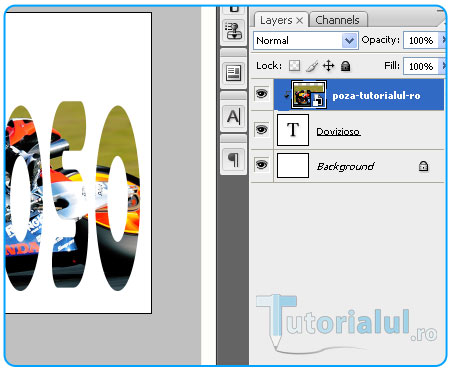This screenshot has height=370, width=450.
Task: Switch to the Channels tab
Action: coord(338,20)
